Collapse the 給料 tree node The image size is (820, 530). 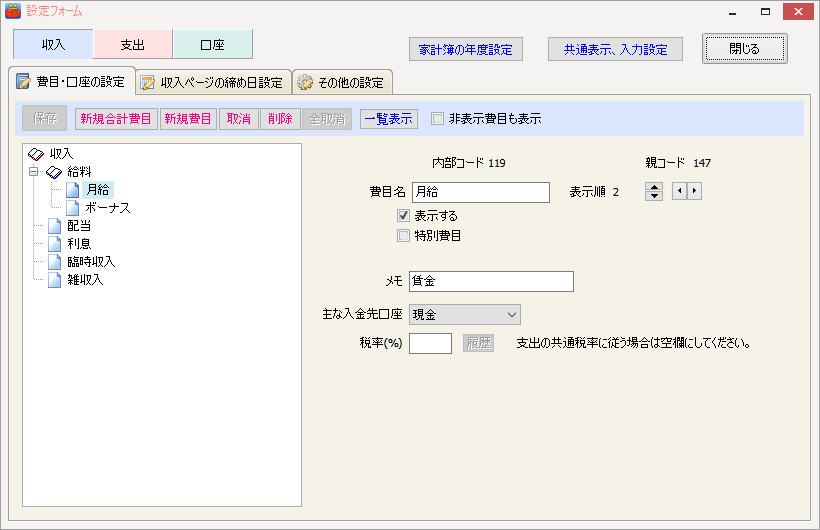pos(34,172)
